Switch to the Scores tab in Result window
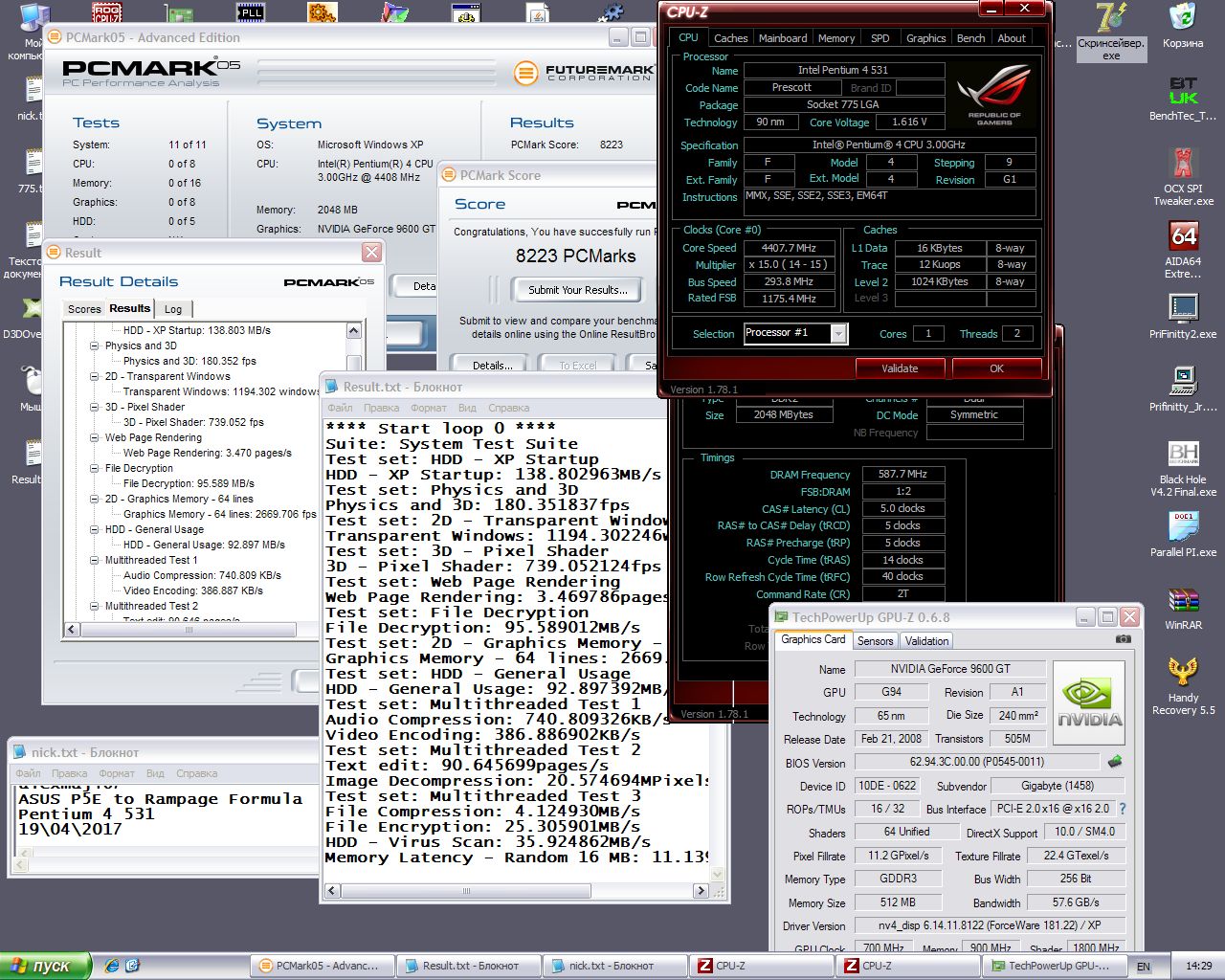This screenshot has width=1225, height=980. pos(84,309)
